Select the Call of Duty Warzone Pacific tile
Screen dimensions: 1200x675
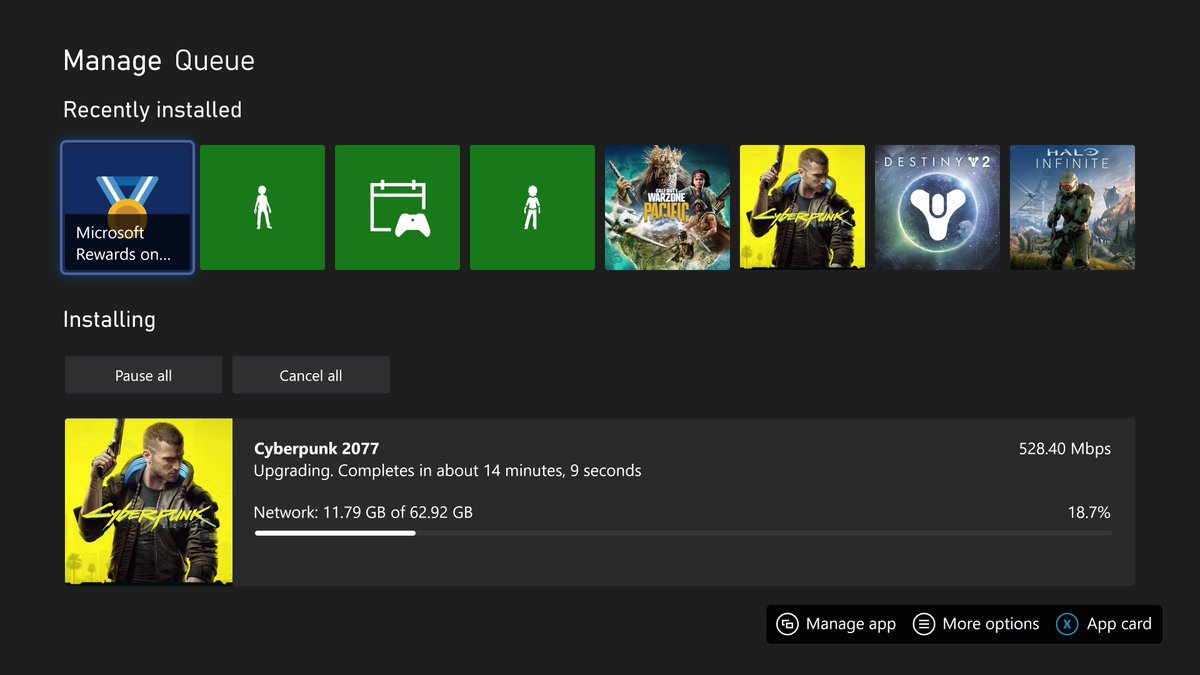coord(667,207)
